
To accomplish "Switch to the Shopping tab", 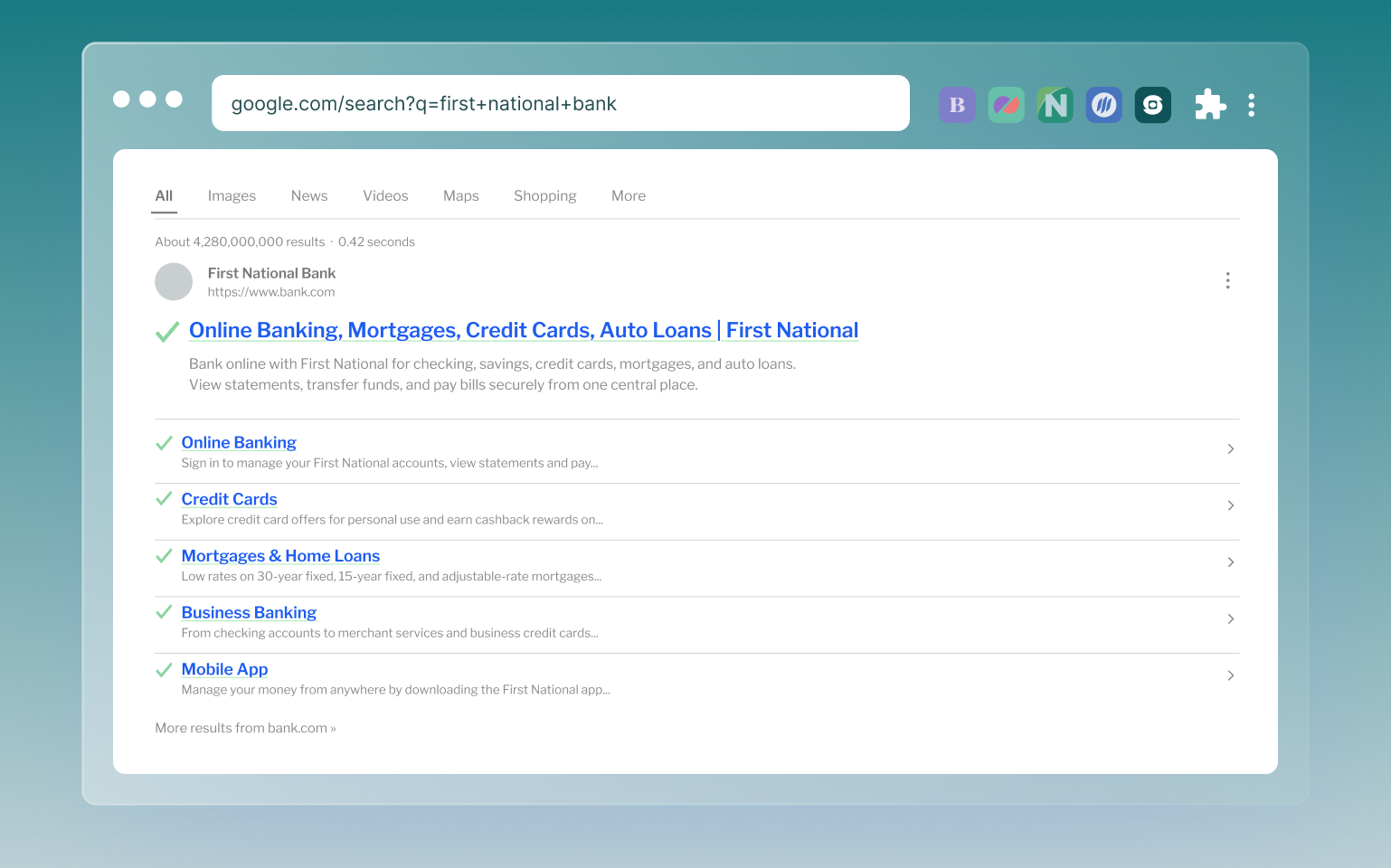I will (545, 196).
